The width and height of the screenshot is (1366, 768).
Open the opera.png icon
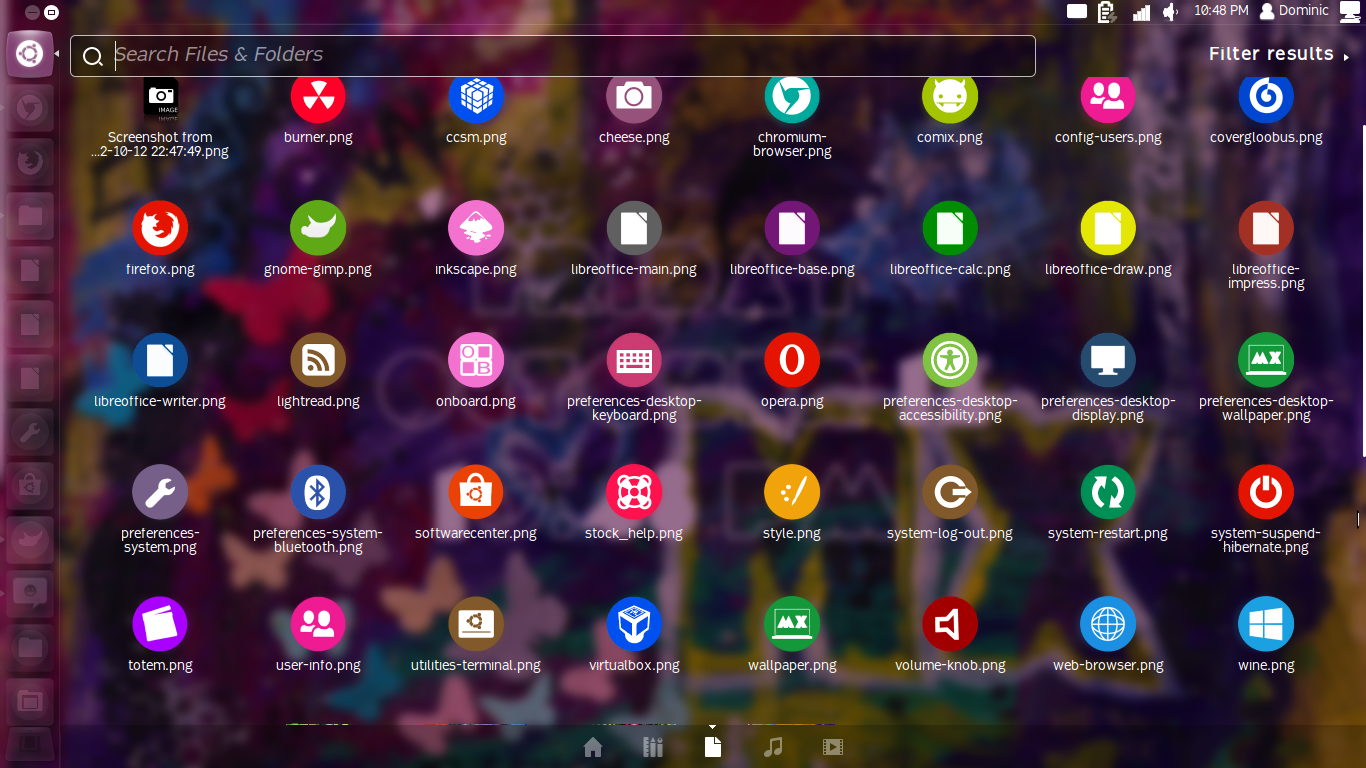[792, 360]
